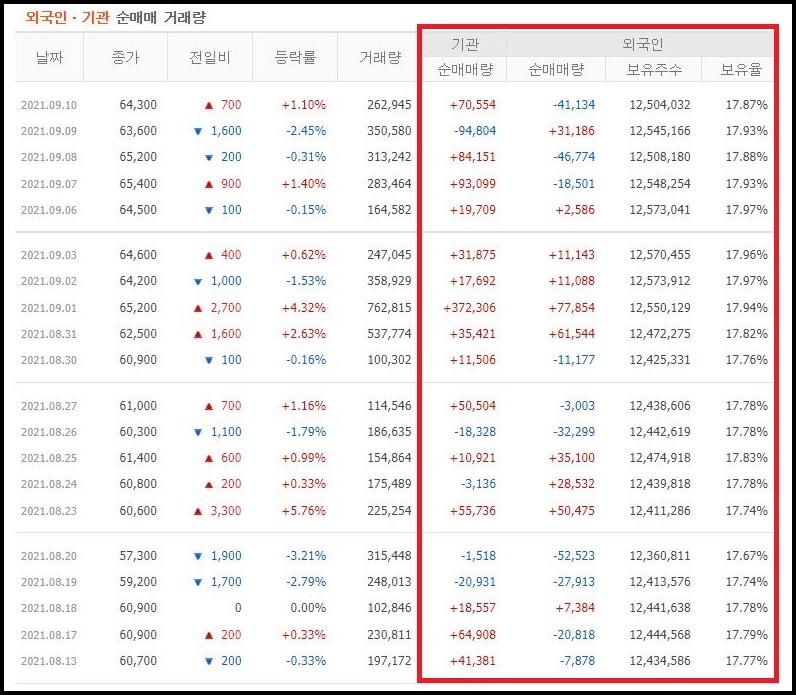The width and height of the screenshot is (796, 695).
Task: Click the 날짜 column header
Action: (49, 57)
